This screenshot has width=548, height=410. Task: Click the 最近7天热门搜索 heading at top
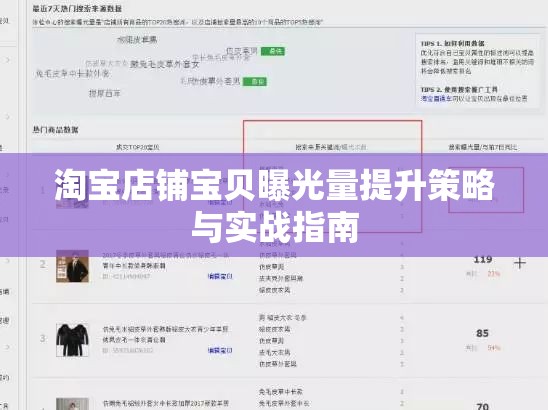tap(77, 8)
